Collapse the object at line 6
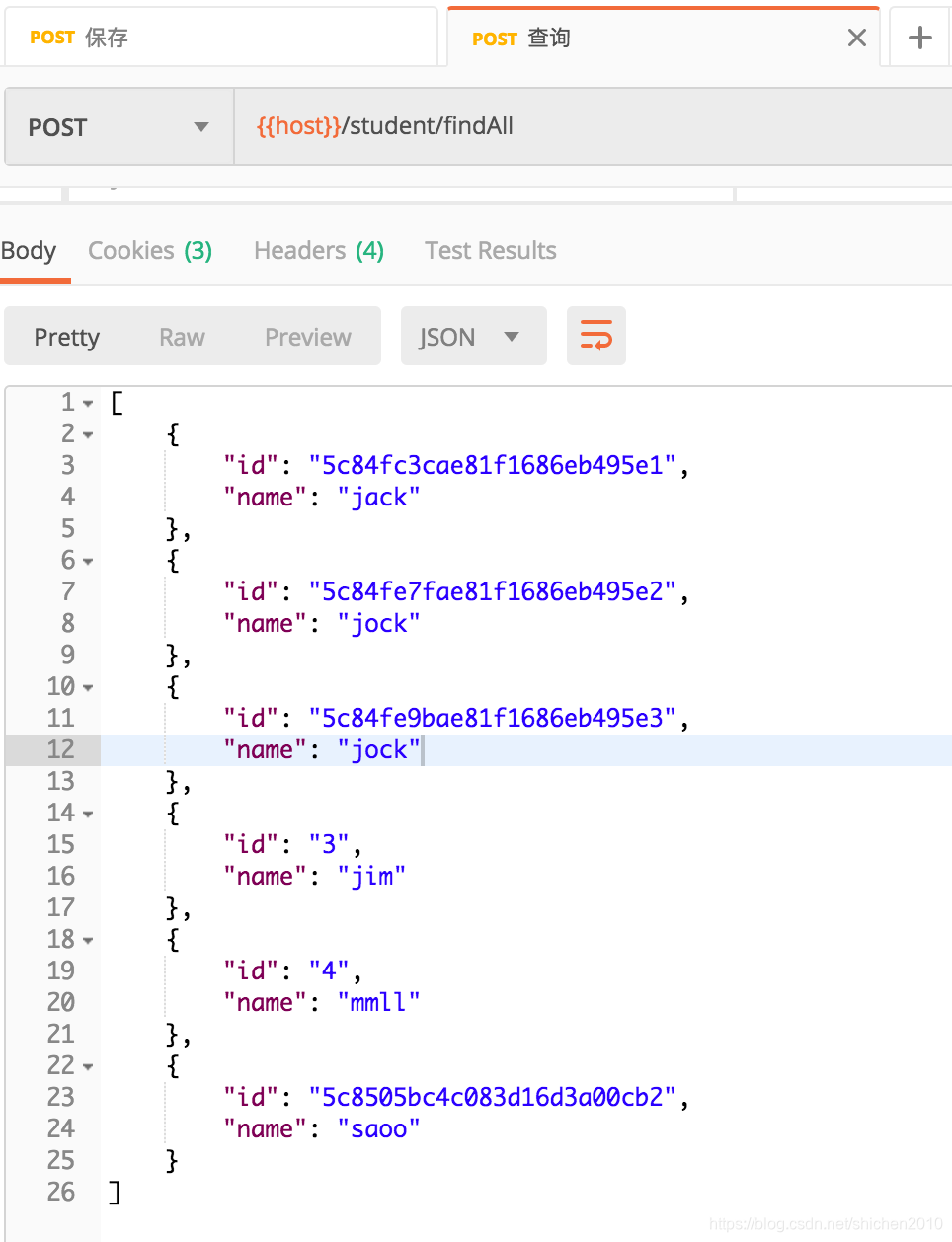 tap(88, 562)
